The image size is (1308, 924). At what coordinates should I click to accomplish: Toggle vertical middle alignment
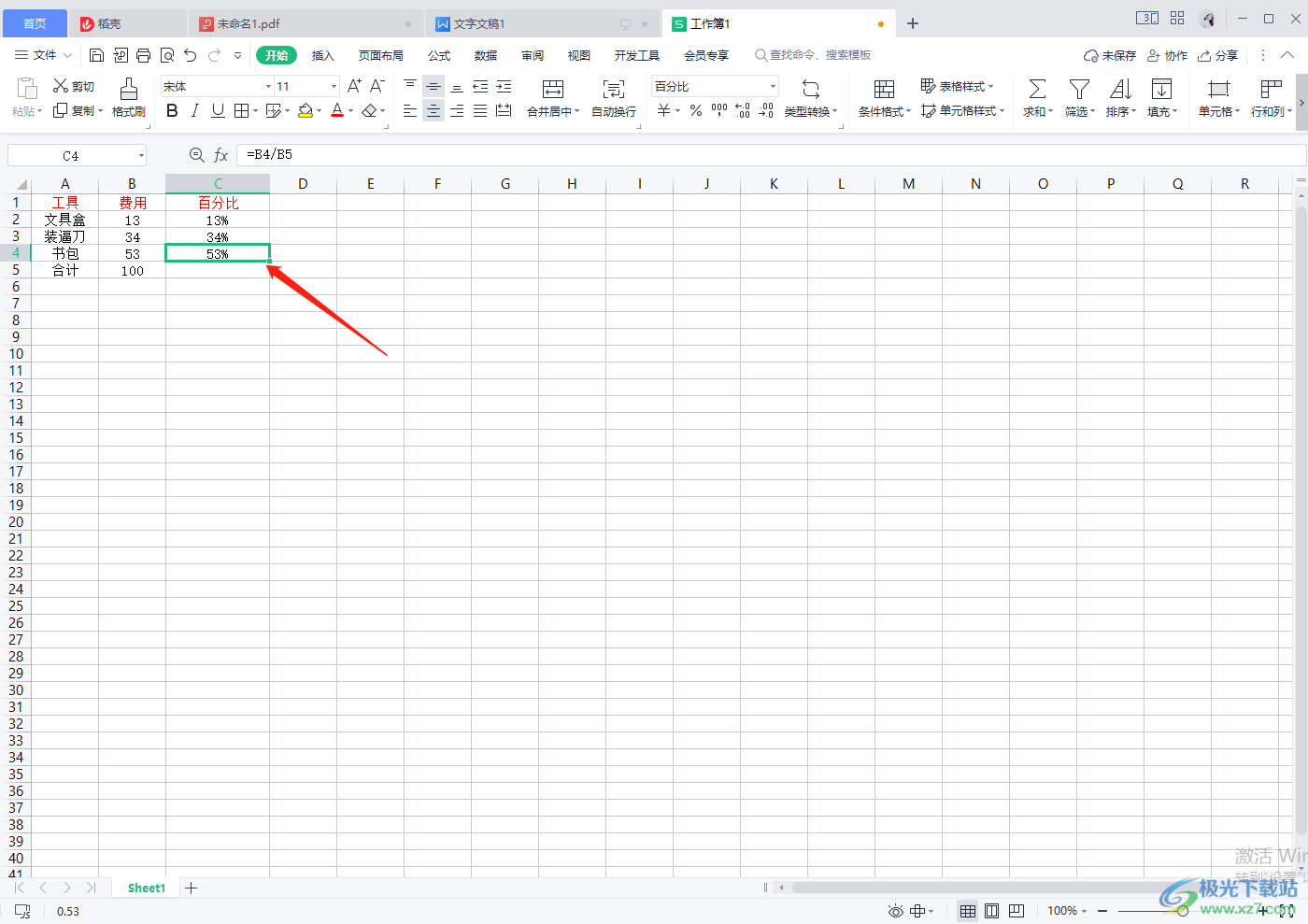pos(434,86)
